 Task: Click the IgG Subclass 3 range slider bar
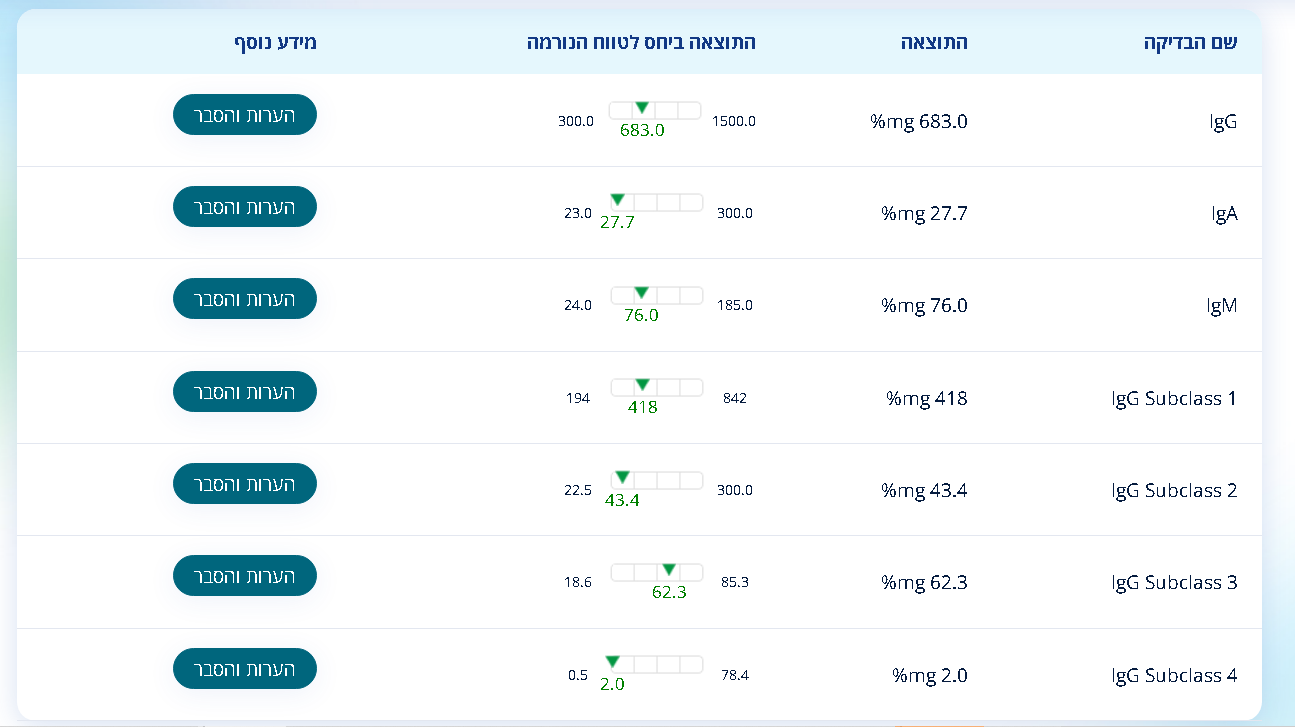point(657,572)
